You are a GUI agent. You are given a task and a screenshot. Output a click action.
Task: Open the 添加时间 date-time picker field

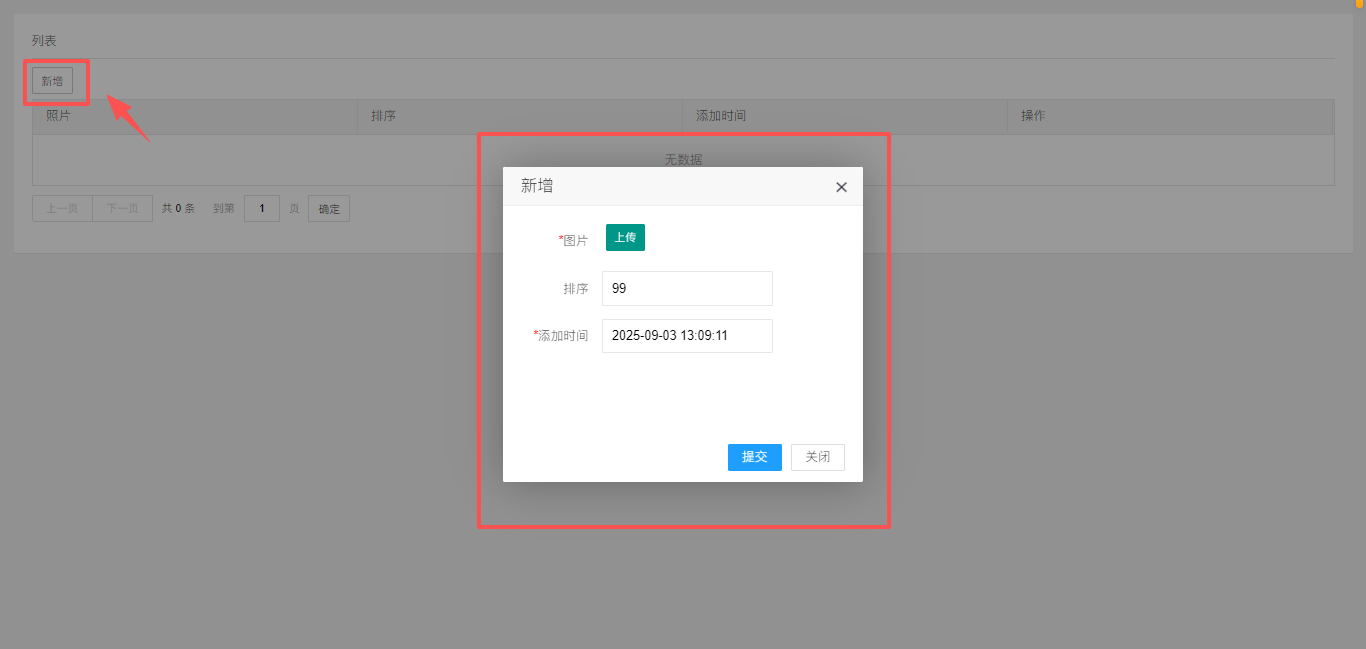tap(687, 336)
